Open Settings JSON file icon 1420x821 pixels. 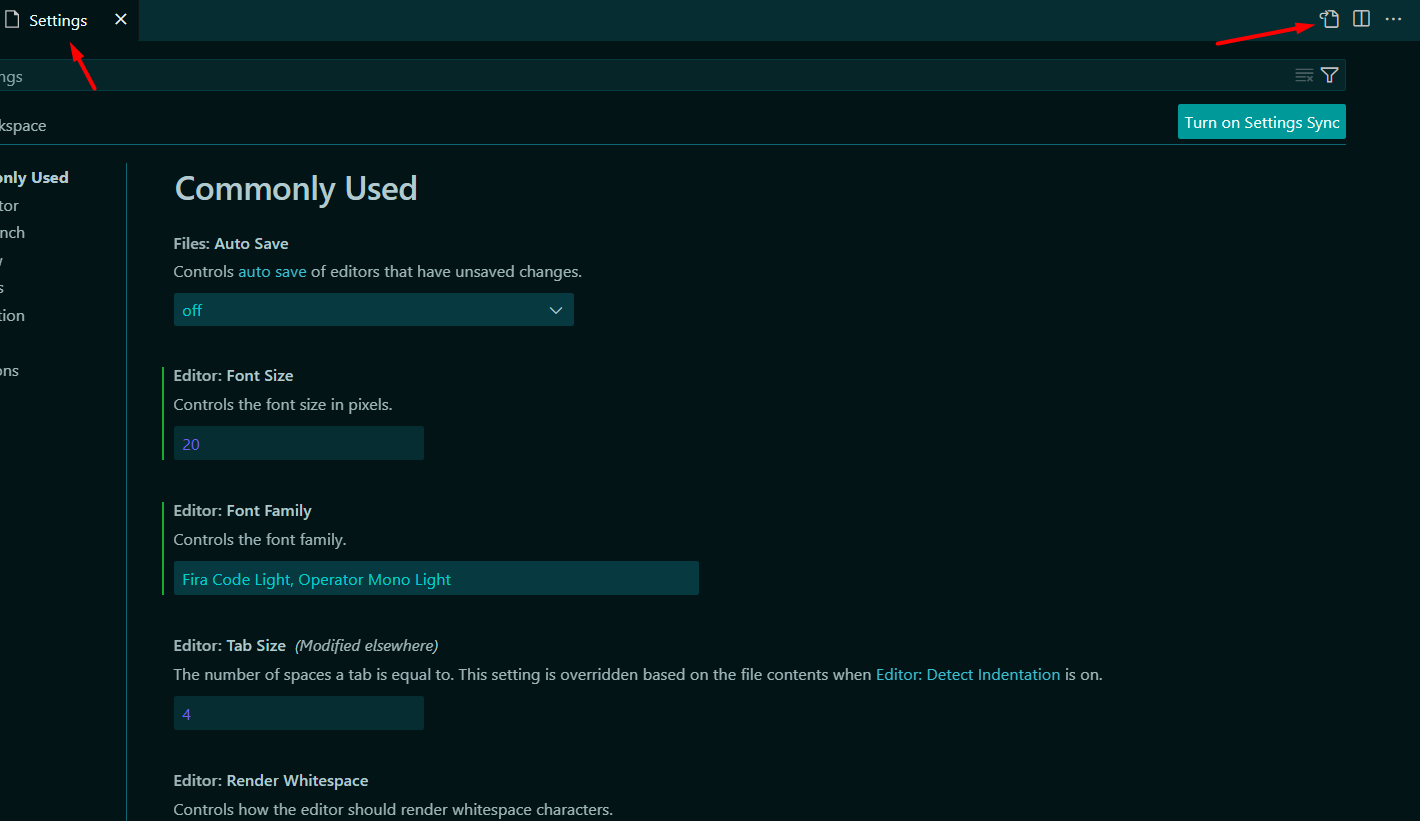[x=1329, y=19]
